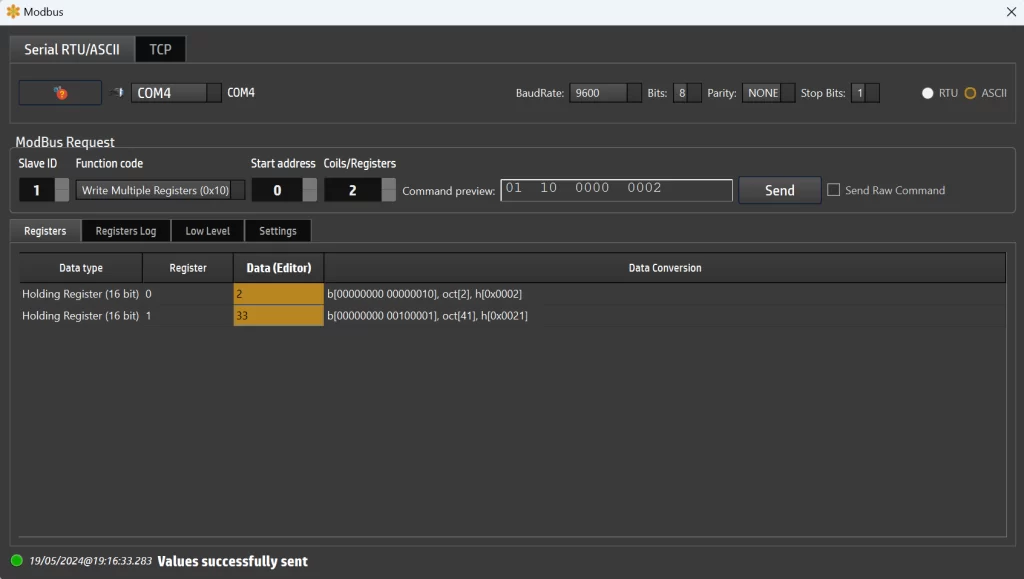Screen dimensions: 1024x579
Task: Click the Data type column header
Action: [81, 268]
